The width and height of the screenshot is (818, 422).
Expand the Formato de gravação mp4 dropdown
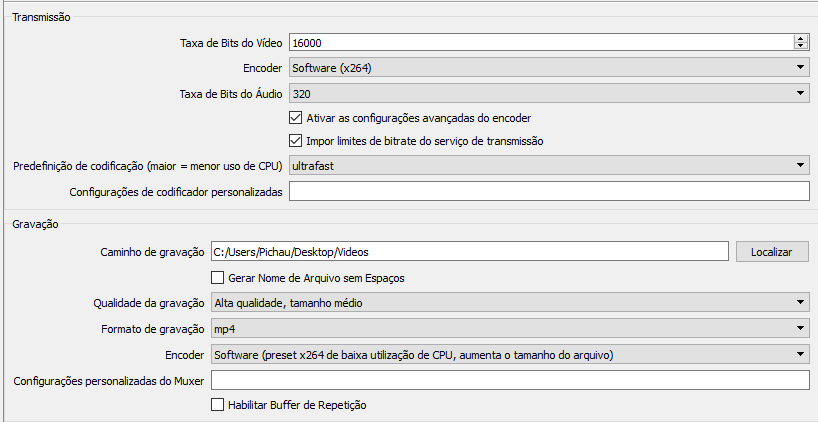(510, 329)
